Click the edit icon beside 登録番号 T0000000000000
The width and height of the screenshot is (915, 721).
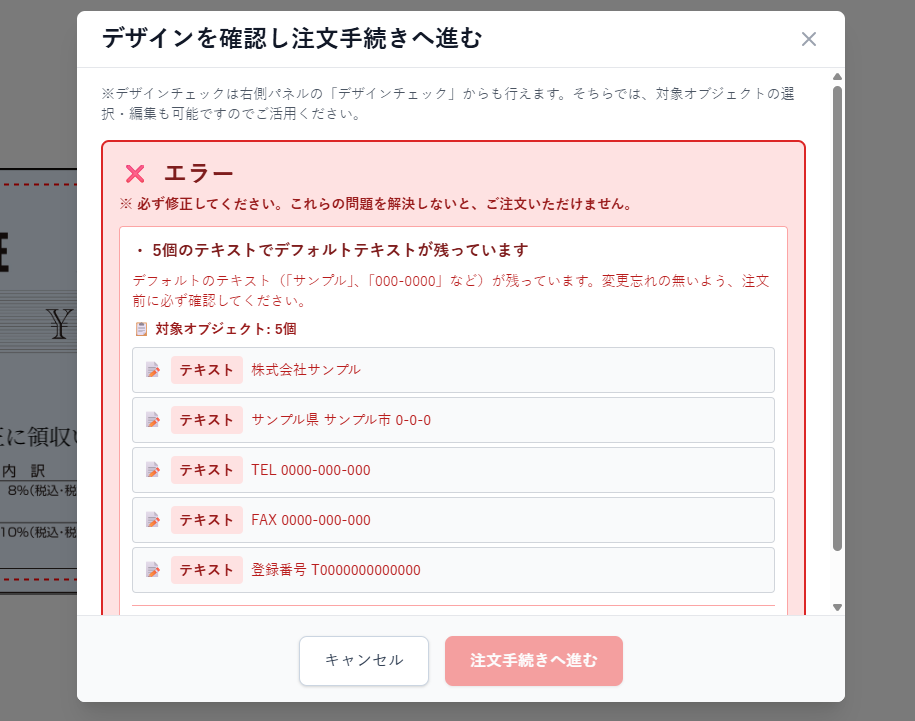153,569
